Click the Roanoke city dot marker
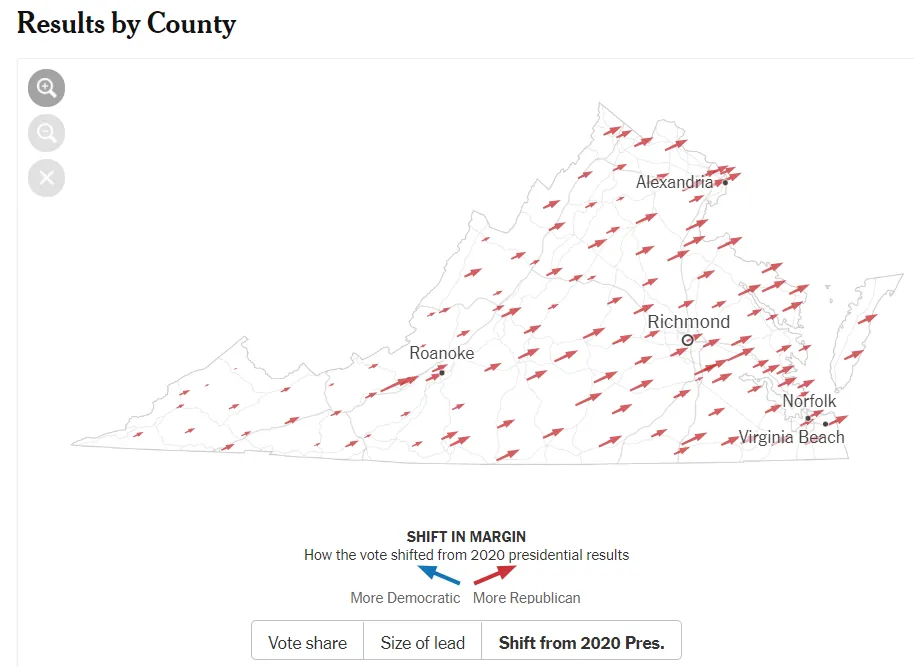Viewport: 914px width, 667px height. click(x=442, y=372)
